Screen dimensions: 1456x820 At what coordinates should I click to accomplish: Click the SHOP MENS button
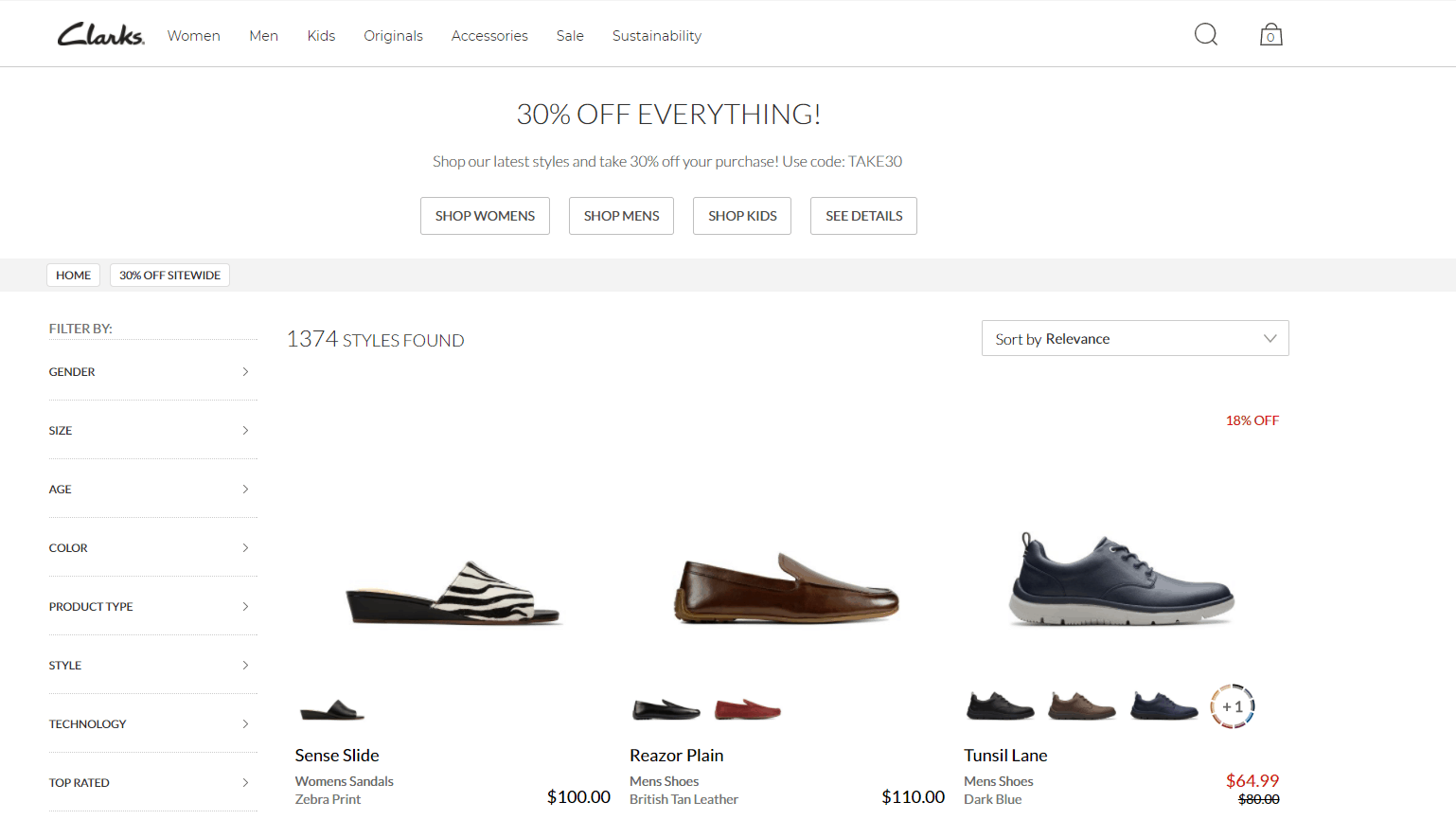point(621,216)
